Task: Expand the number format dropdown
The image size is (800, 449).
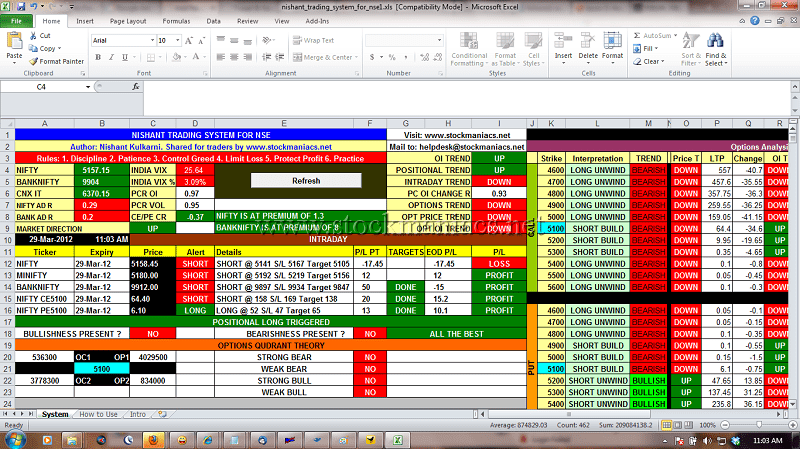Action: click(x=439, y=40)
